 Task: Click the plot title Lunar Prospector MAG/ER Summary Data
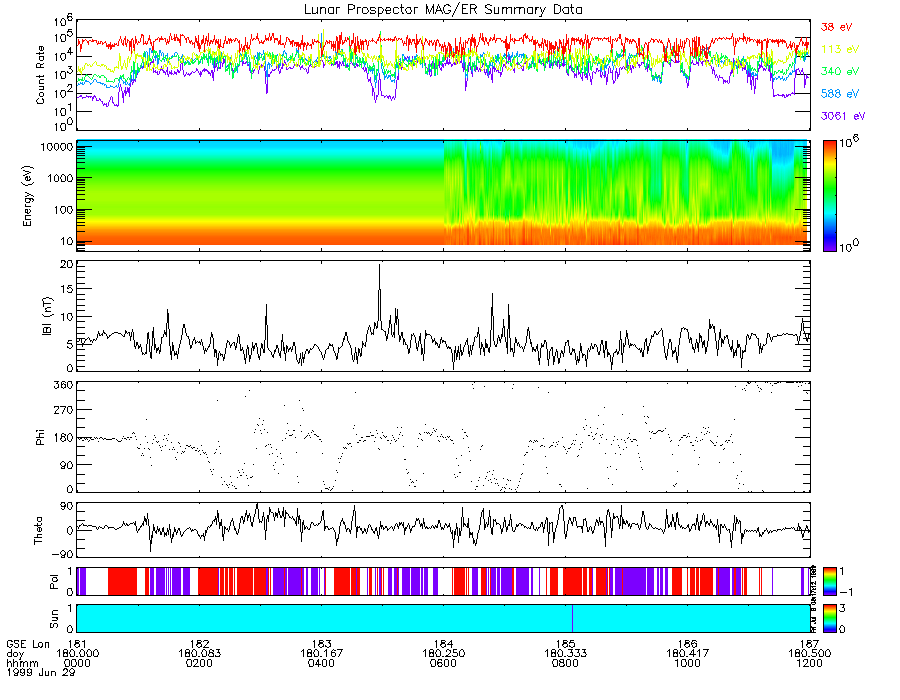coord(444,9)
